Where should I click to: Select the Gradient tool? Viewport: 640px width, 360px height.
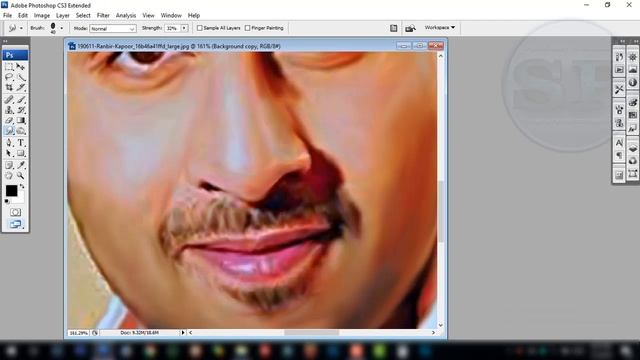(x=21, y=120)
